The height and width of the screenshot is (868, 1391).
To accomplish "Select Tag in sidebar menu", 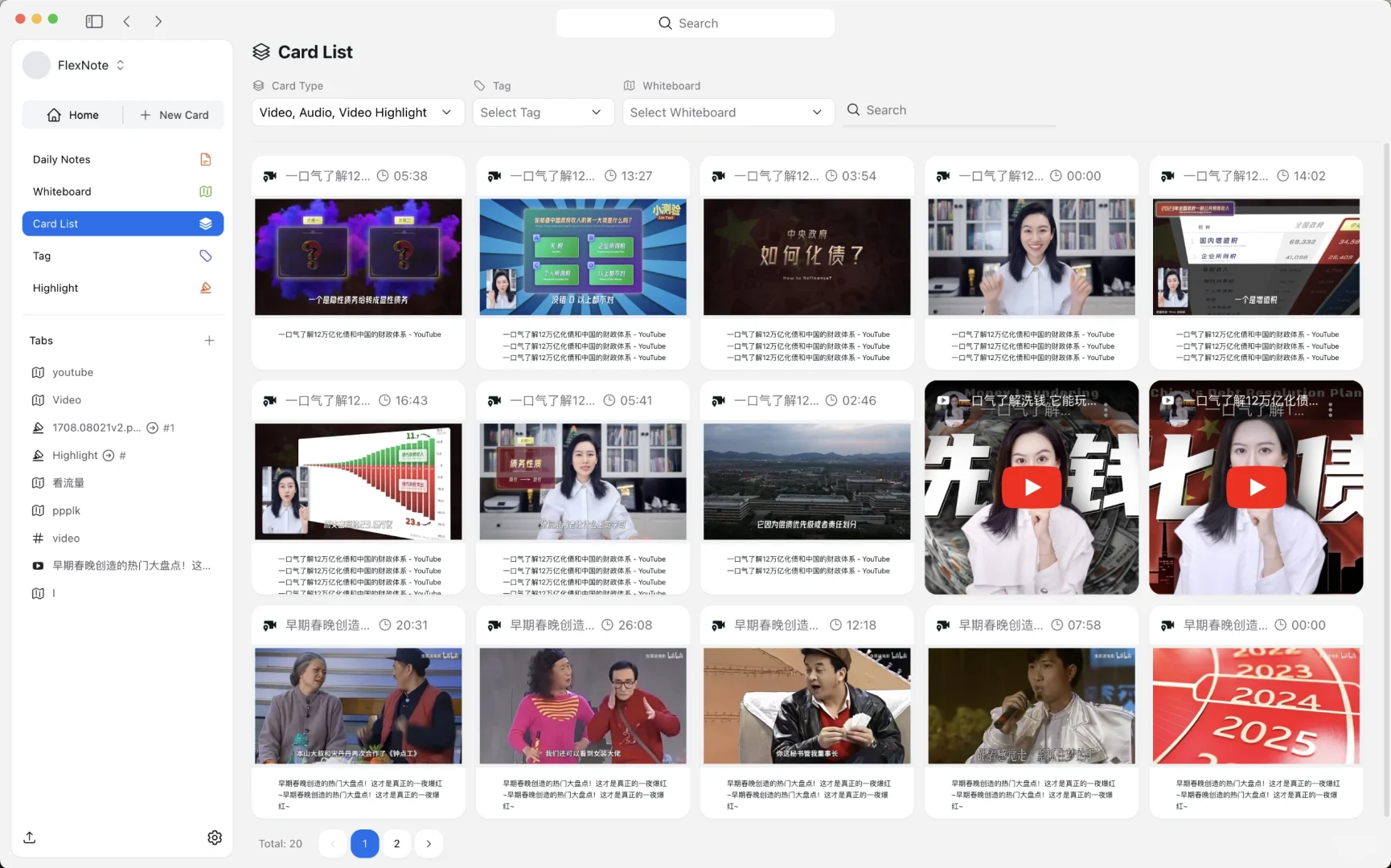I will point(123,256).
